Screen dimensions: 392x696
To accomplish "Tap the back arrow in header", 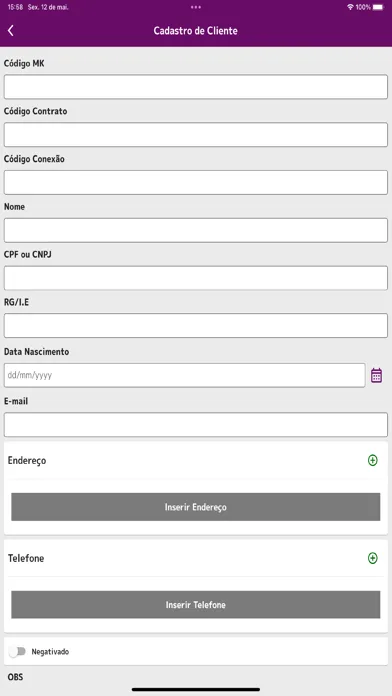I will click(11, 31).
